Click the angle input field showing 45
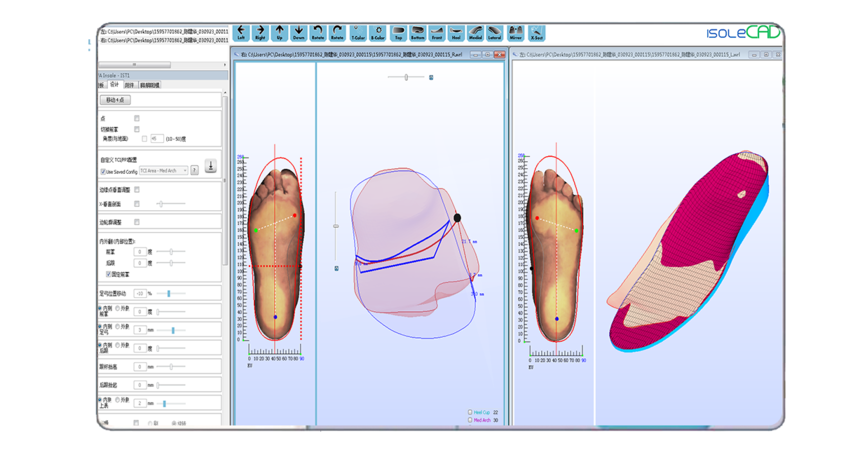 tap(156, 139)
